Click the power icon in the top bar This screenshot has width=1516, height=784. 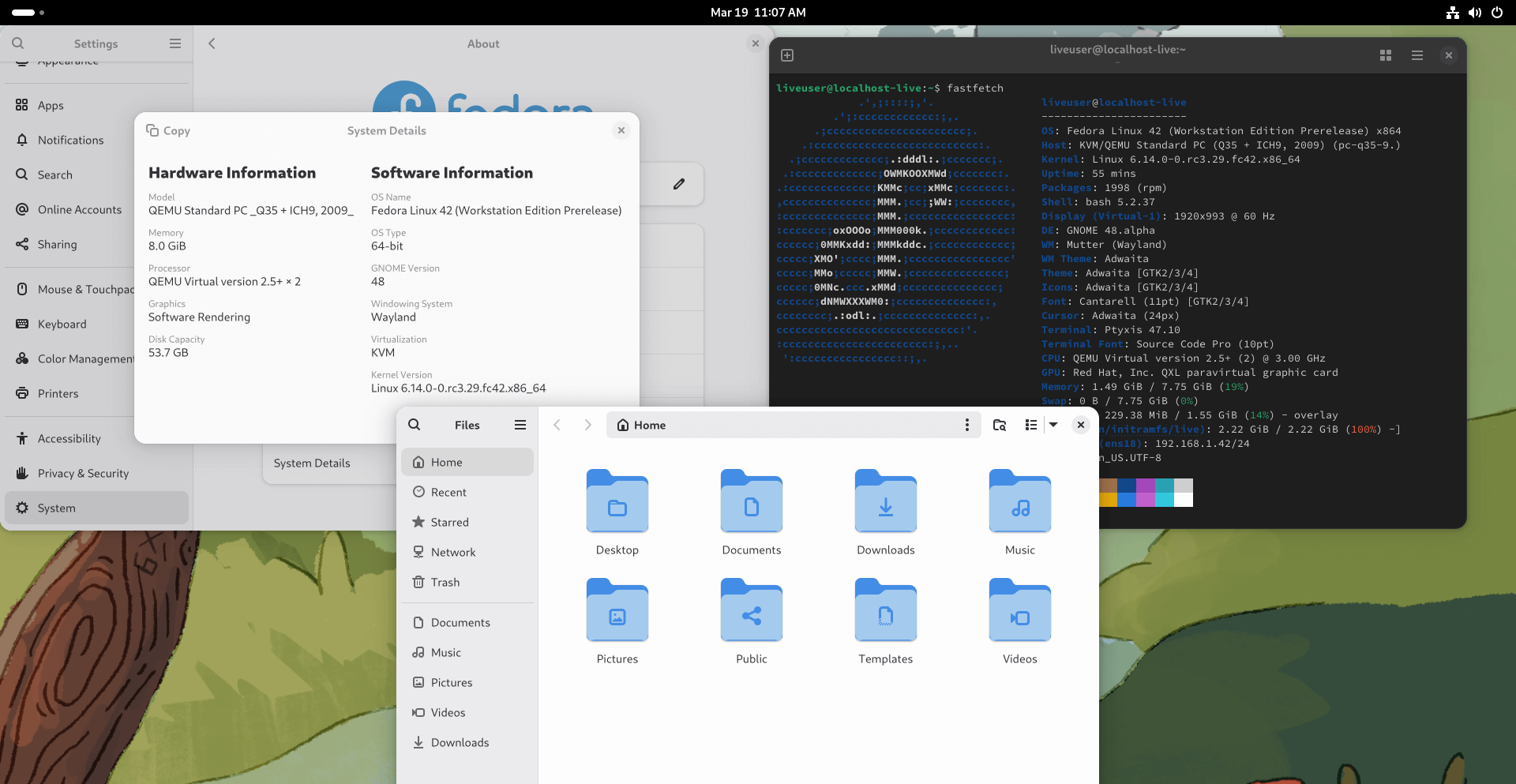[x=1498, y=13]
